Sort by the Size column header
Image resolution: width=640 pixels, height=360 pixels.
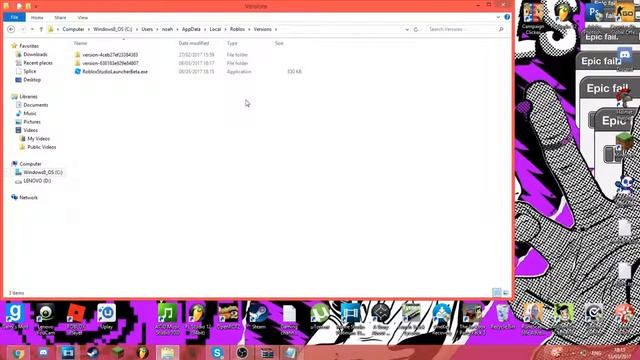(x=279, y=43)
